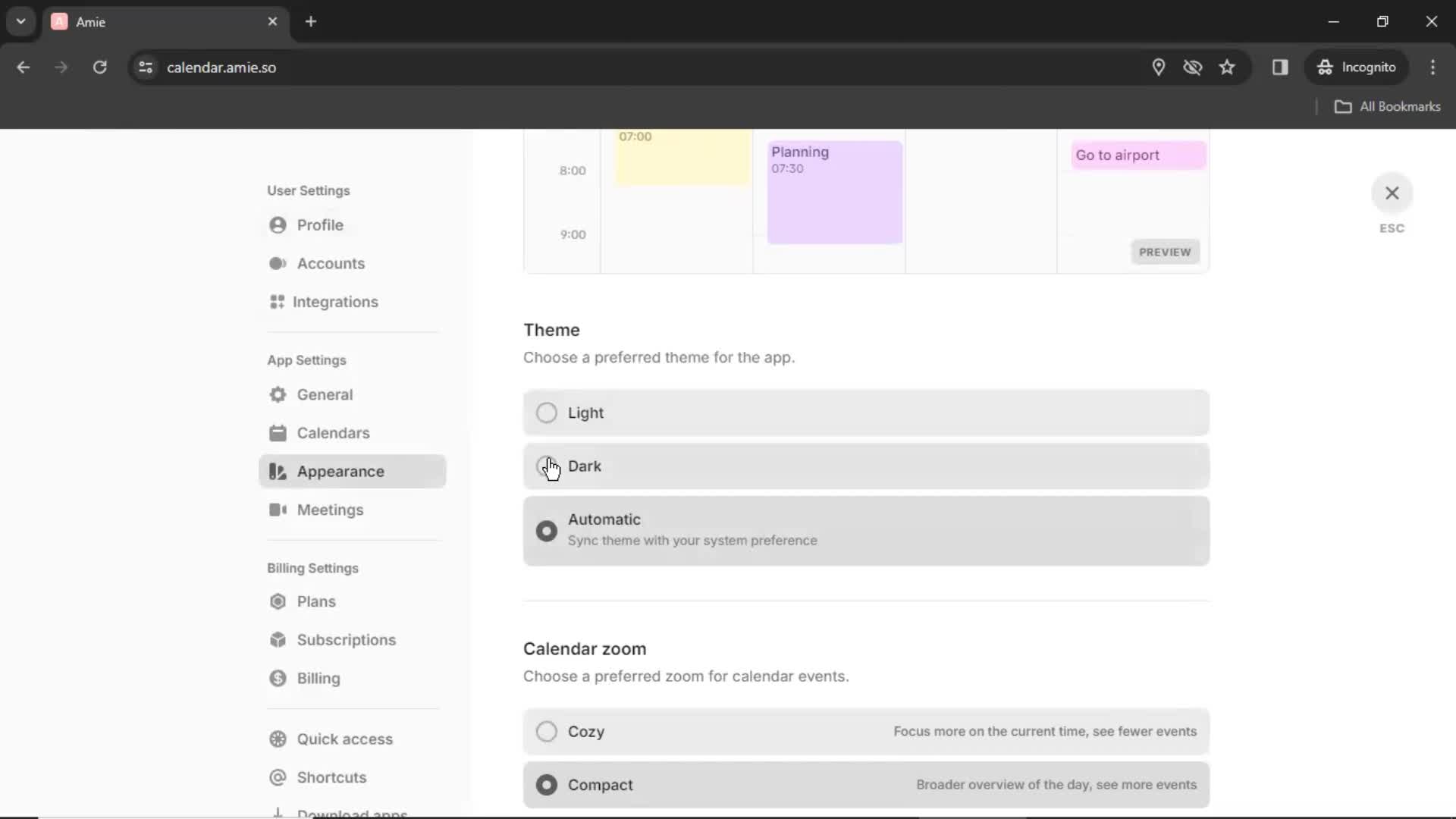Viewport: 1456px width, 819px height.
Task: Navigate to Billing settings page
Action: 318,678
